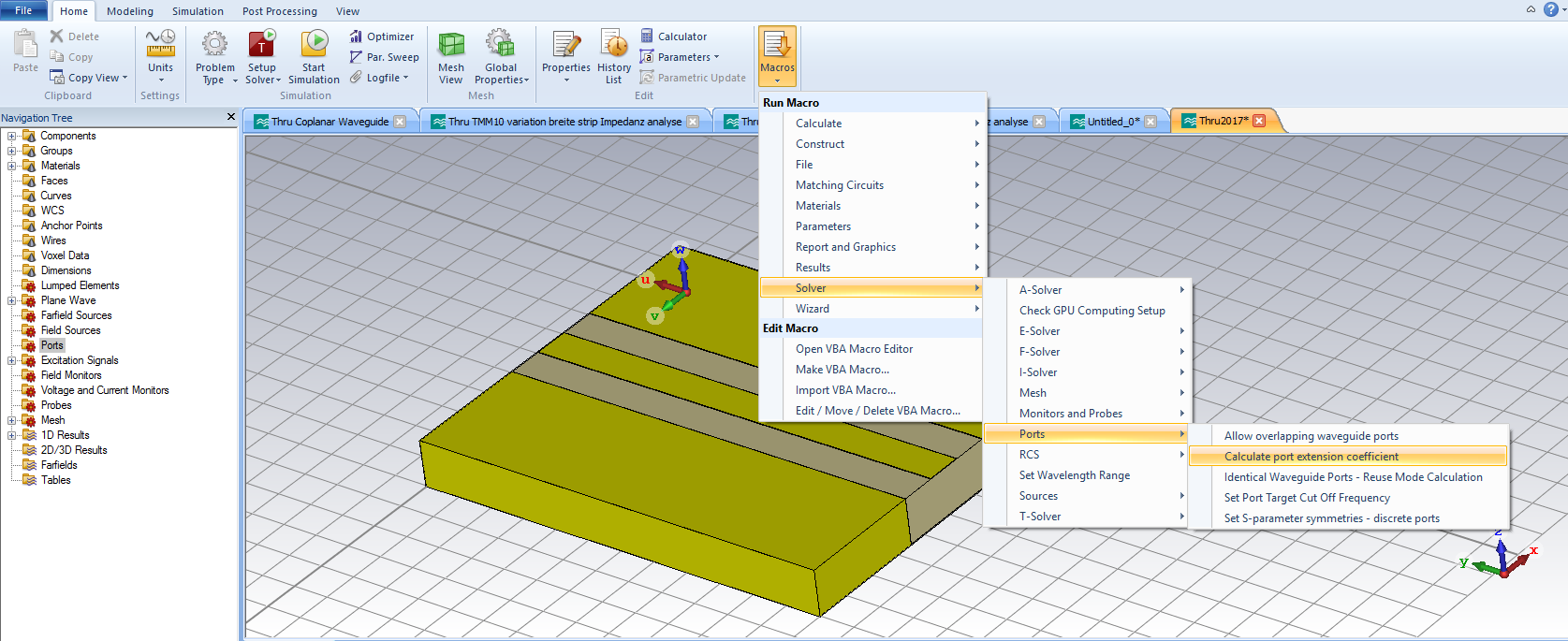
Task: Choose Open VBA Macro Editor
Action: [872, 349]
